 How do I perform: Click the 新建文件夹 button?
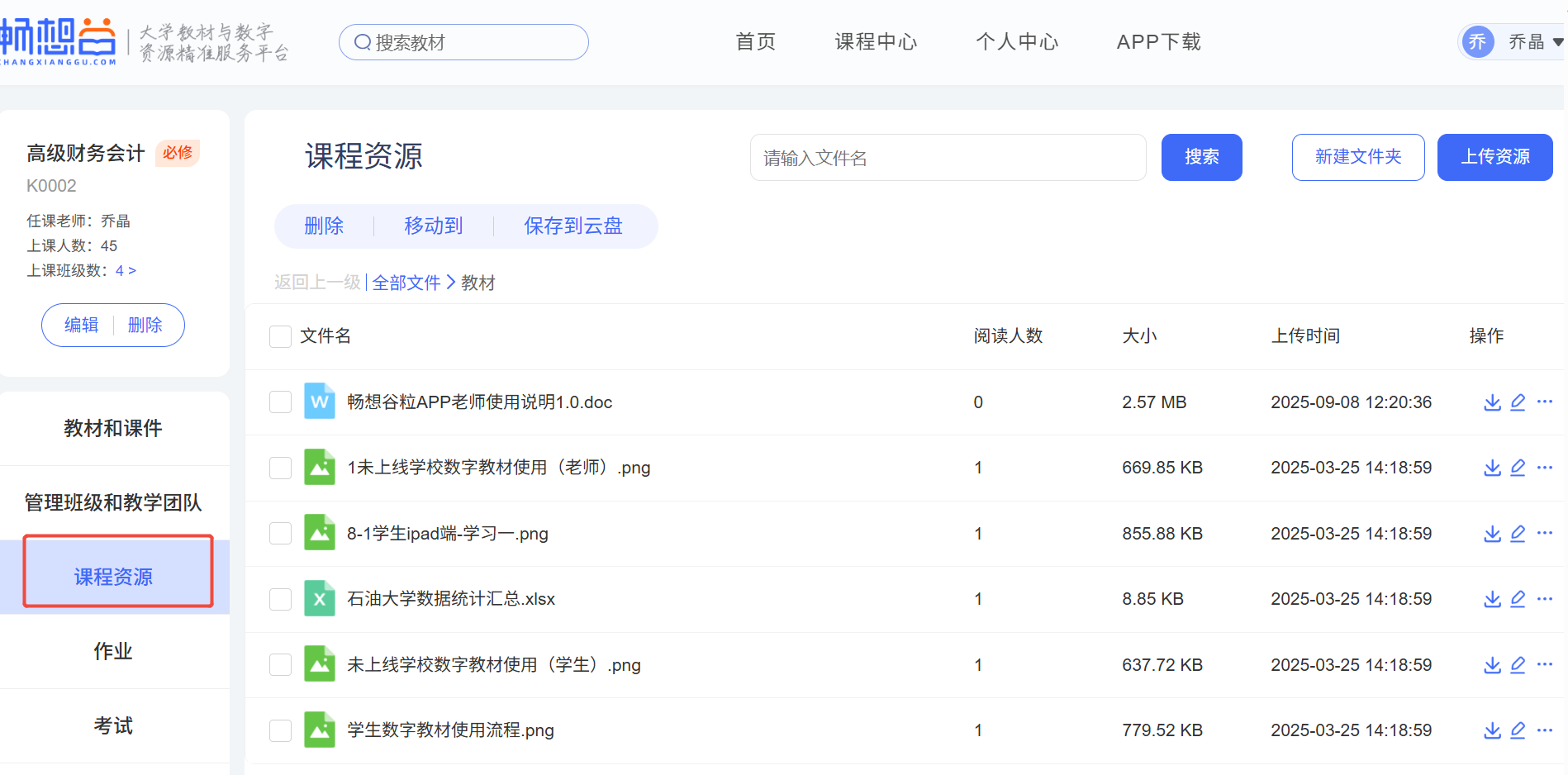(x=1357, y=157)
